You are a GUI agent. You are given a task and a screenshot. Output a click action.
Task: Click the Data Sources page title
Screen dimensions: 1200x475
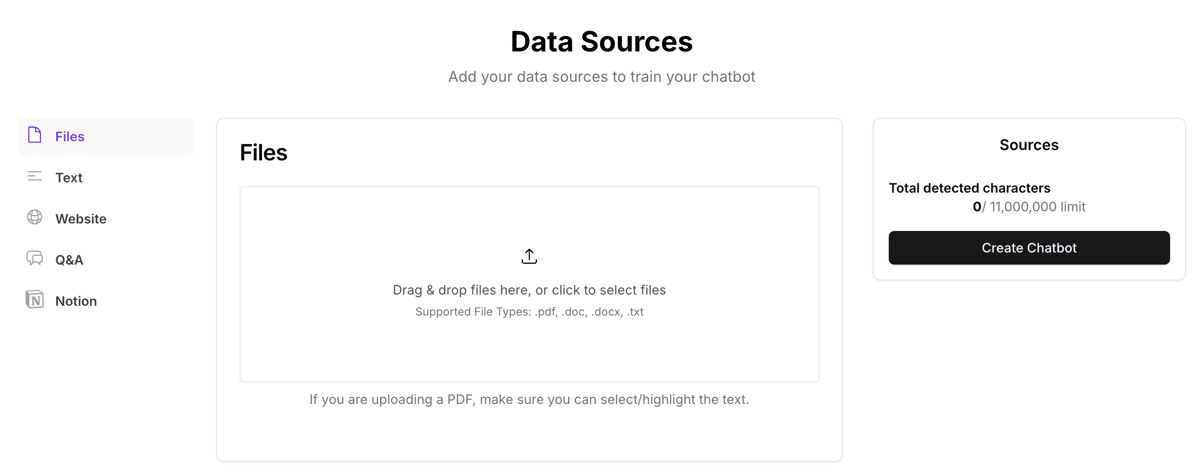[x=601, y=42]
